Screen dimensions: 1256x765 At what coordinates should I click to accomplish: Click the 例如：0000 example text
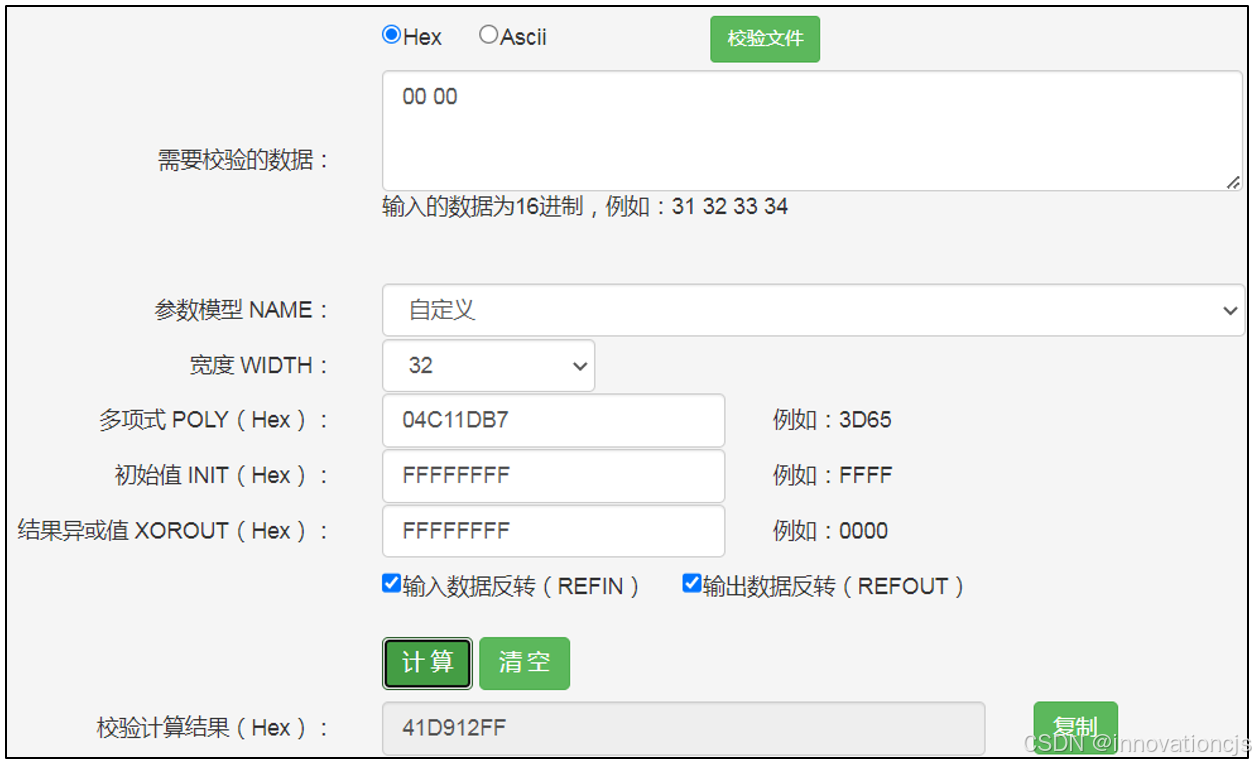click(830, 531)
